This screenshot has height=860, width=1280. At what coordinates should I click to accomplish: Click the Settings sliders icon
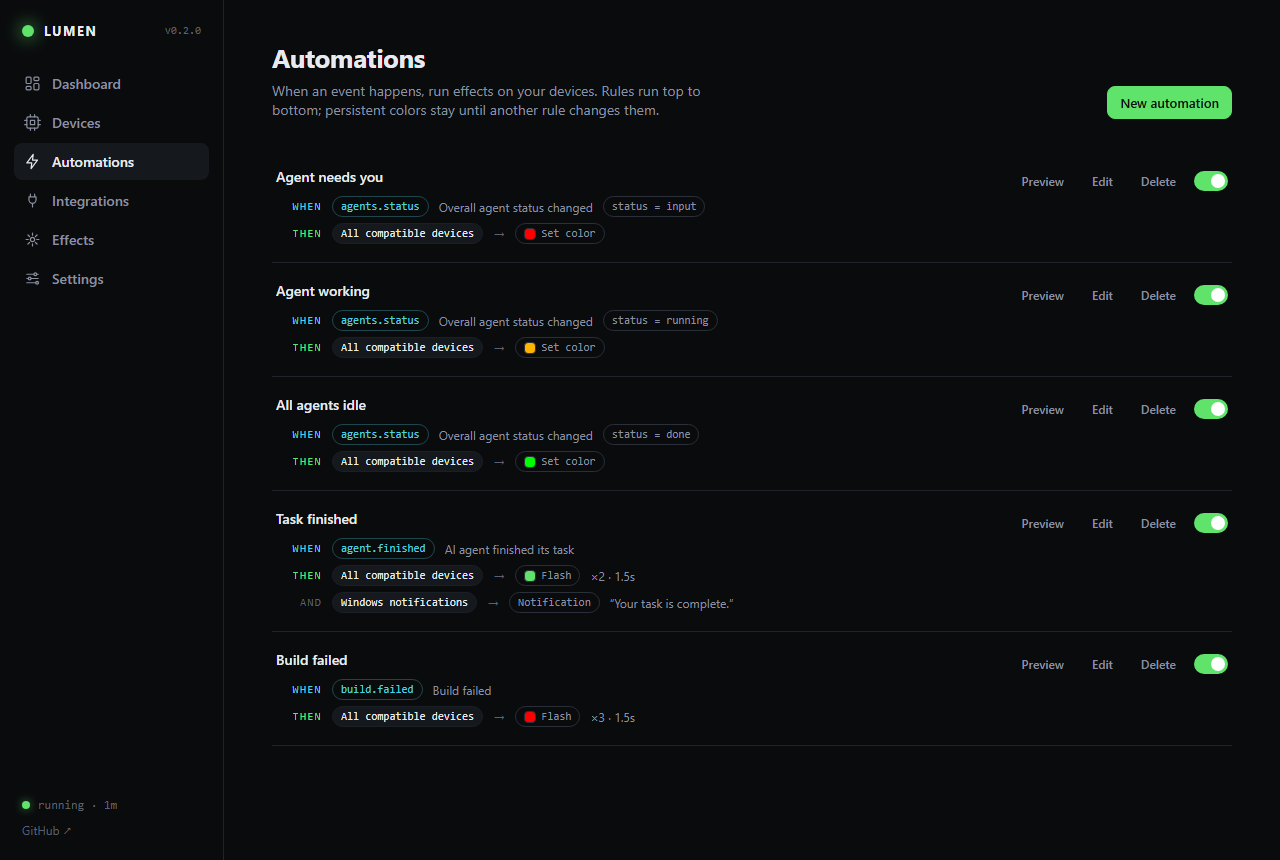click(x=32, y=279)
